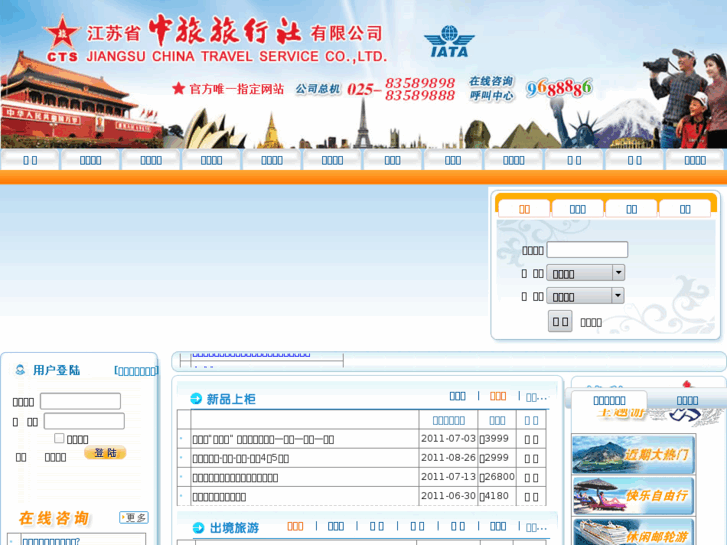Focus the top username field under 用户登陆
The image size is (727, 545).
tap(80, 401)
